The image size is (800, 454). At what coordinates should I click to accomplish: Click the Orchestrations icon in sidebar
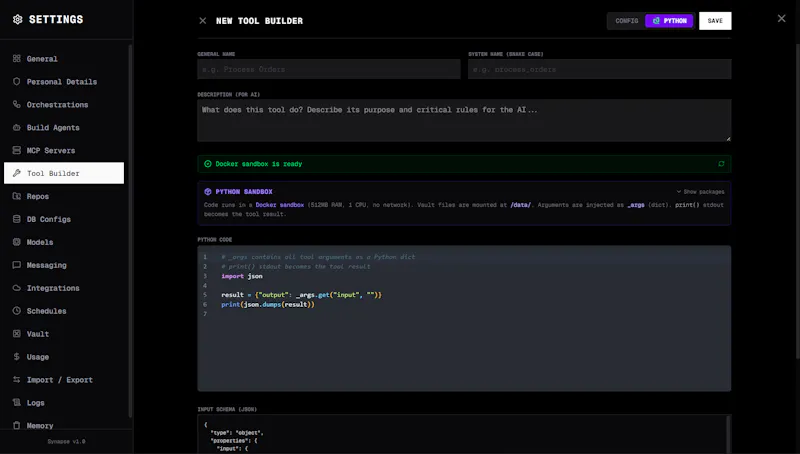tap(17, 105)
